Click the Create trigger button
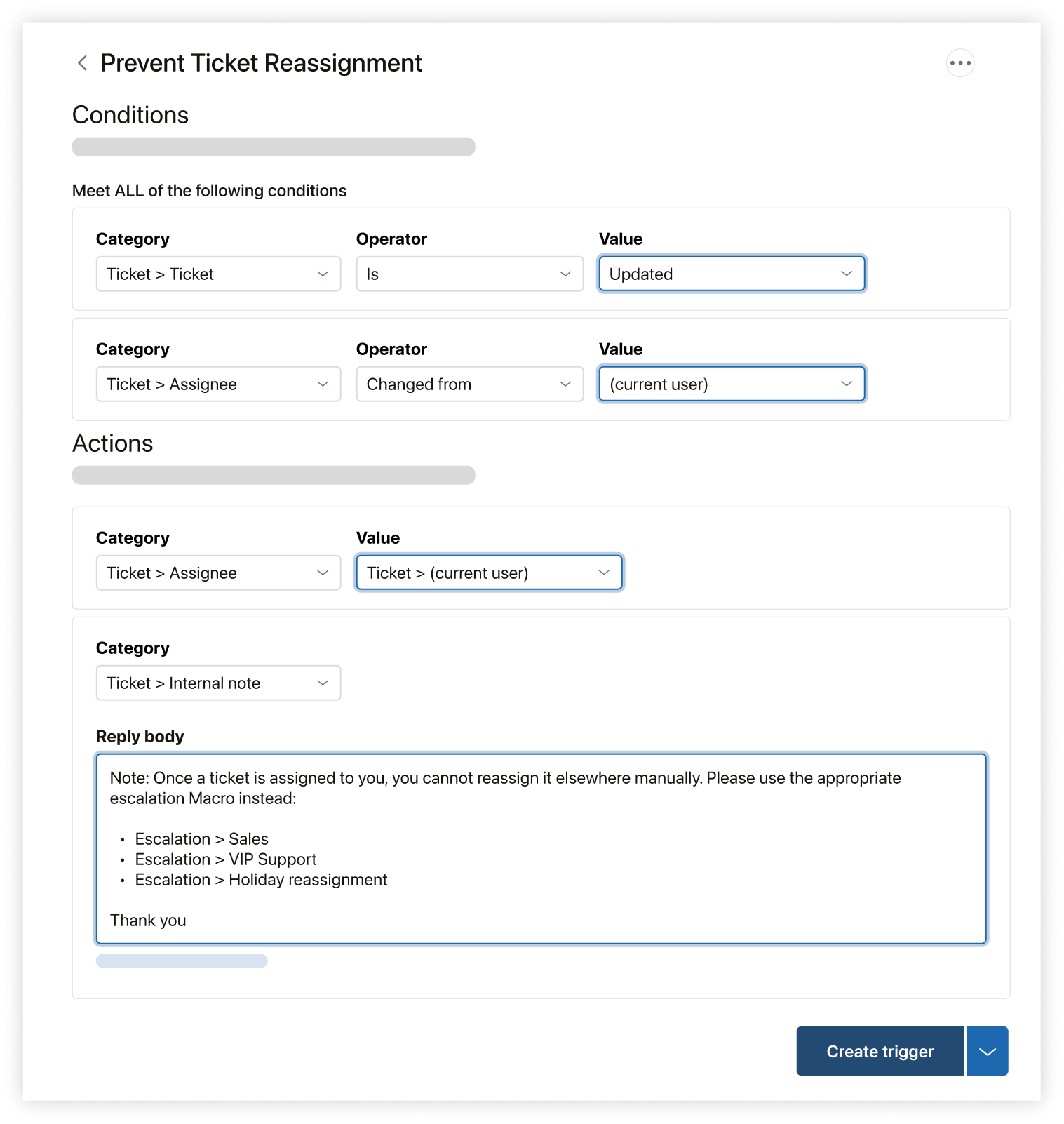The height and width of the screenshot is (1124, 1064). click(x=880, y=1051)
